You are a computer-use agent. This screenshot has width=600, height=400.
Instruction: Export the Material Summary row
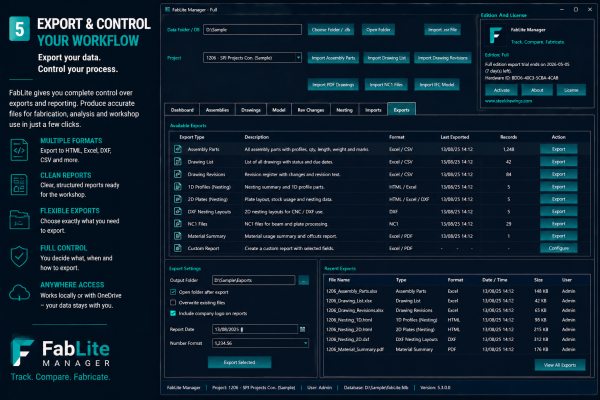click(x=558, y=236)
